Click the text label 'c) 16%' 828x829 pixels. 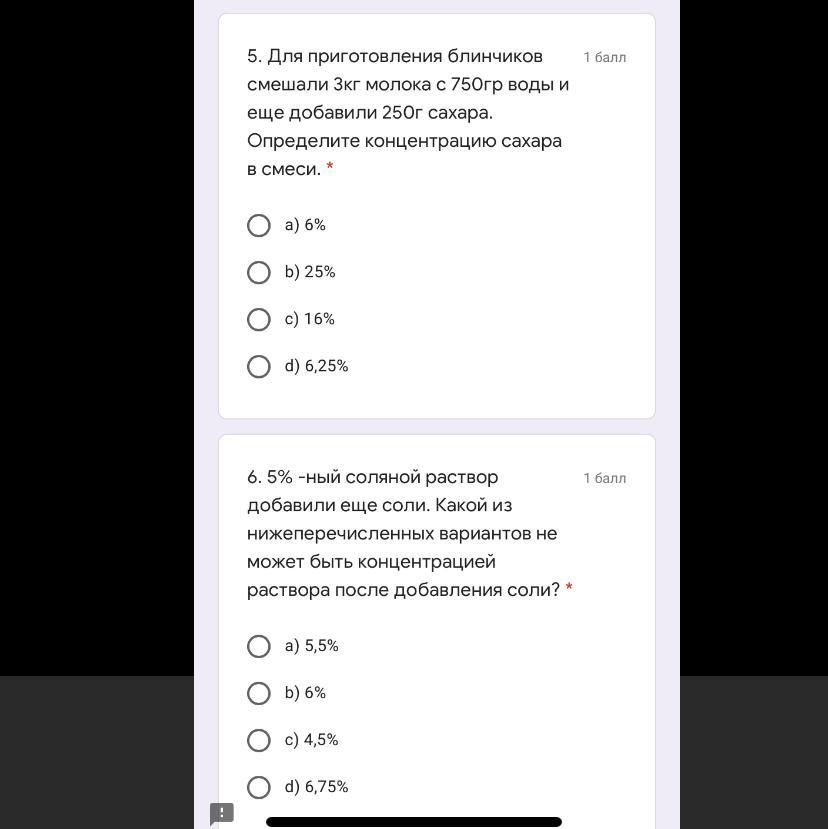[x=310, y=320]
